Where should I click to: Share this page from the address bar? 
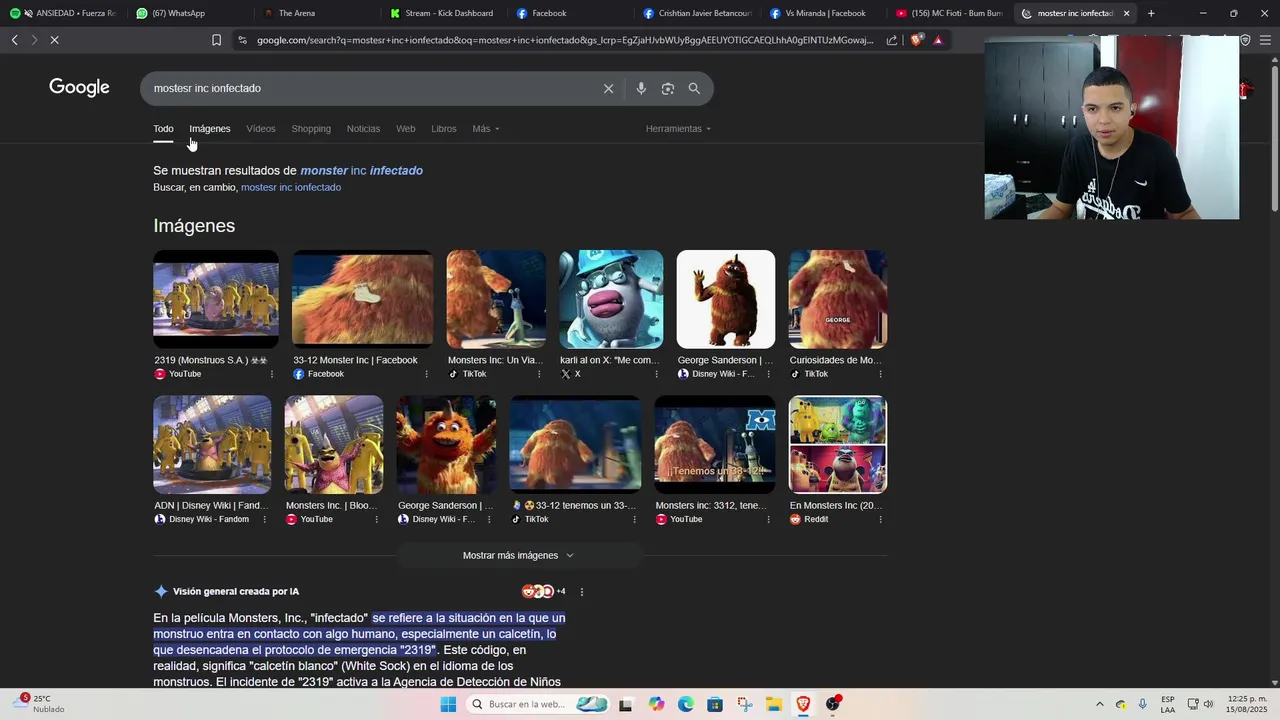[892, 40]
